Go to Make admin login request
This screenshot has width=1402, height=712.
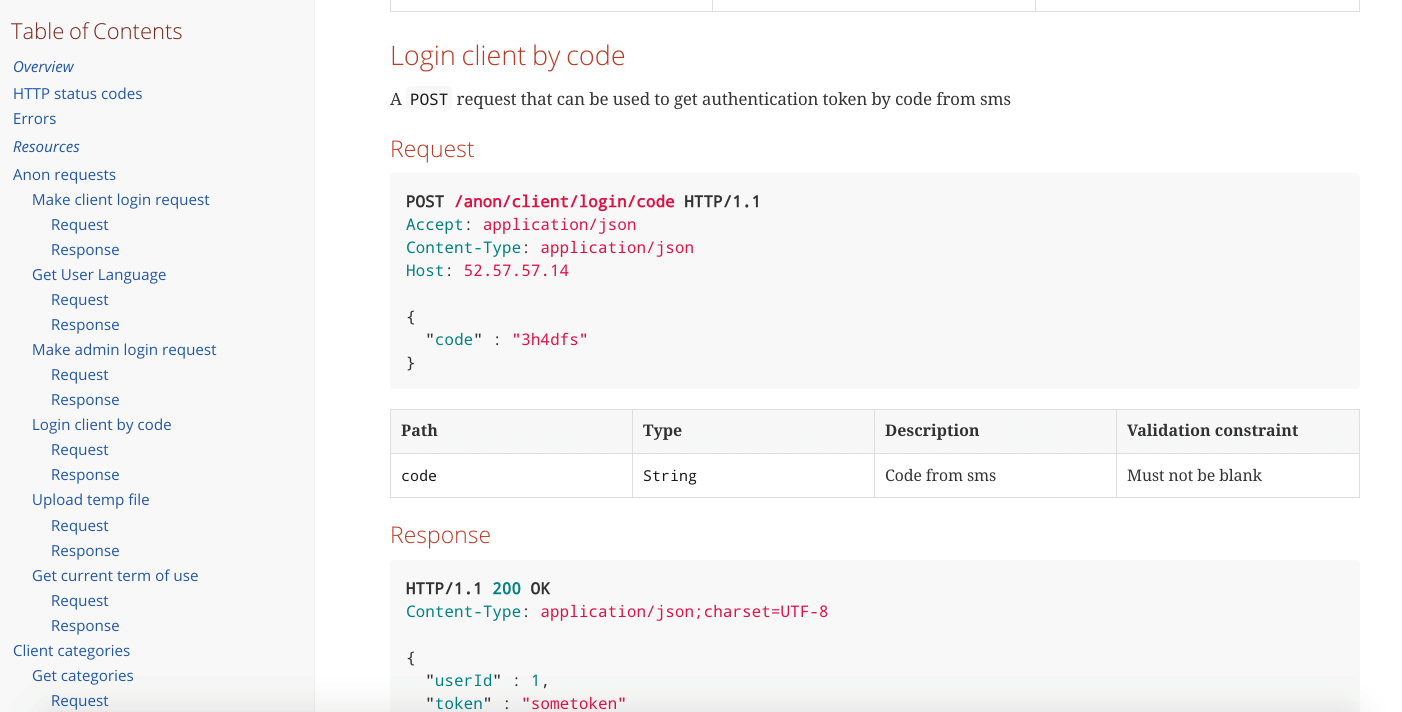[x=124, y=349]
